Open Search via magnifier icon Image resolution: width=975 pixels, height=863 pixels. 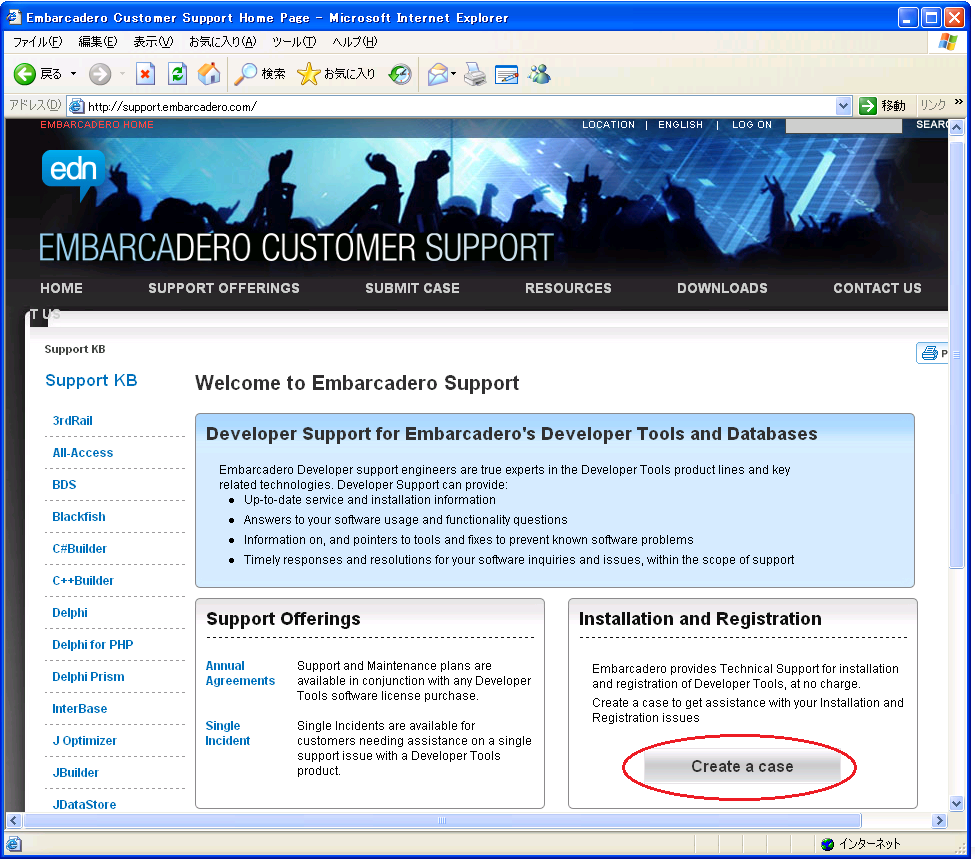pyautogui.click(x=245, y=75)
